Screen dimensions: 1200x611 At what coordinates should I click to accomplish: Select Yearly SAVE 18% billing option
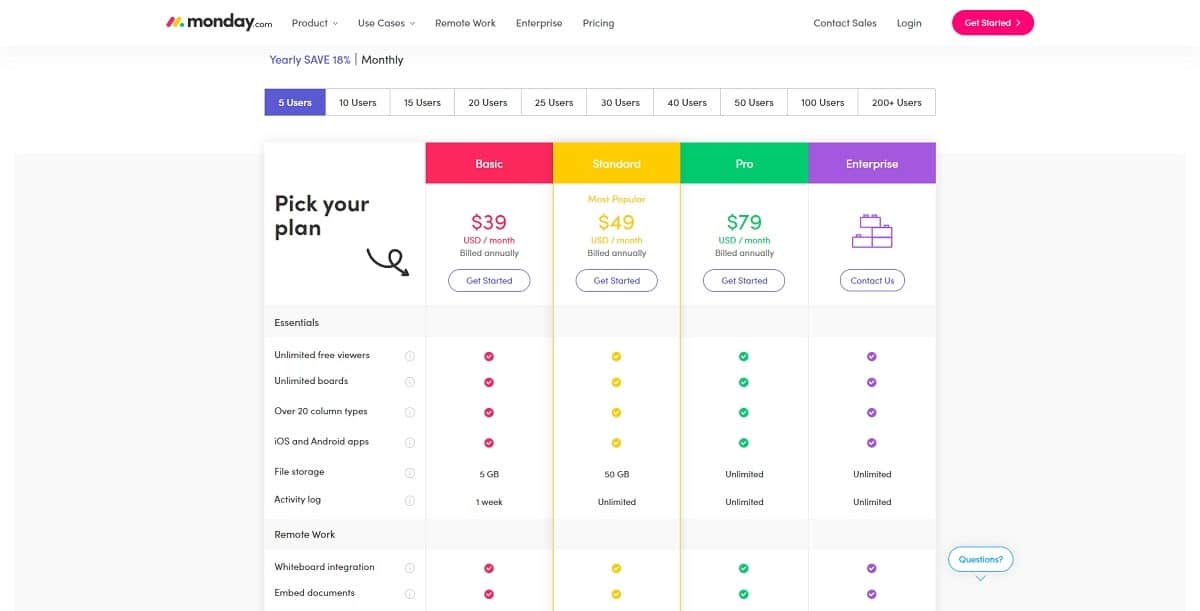point(310,60)
